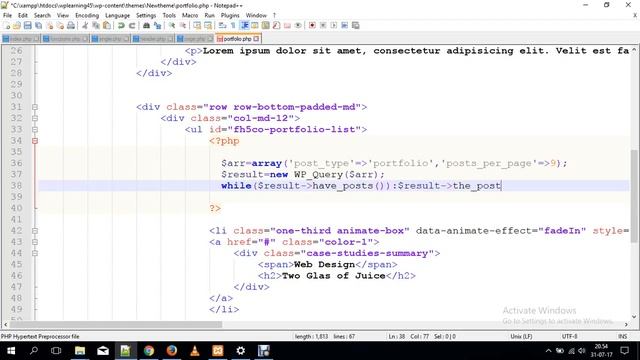The image size is (640, 360).
Task: Toggle word wrap in toolbar
Action: pos(222,25)
